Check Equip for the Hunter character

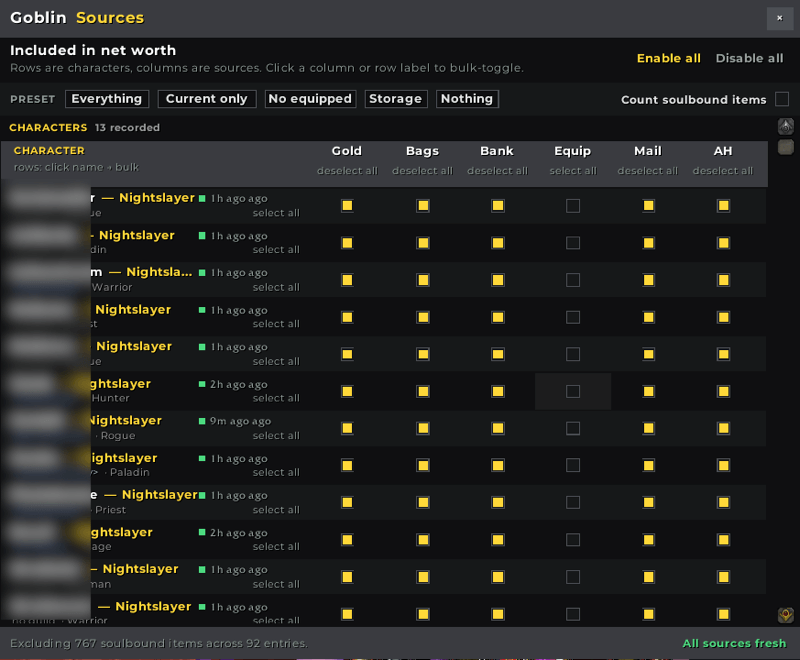[x=573, y=392]
